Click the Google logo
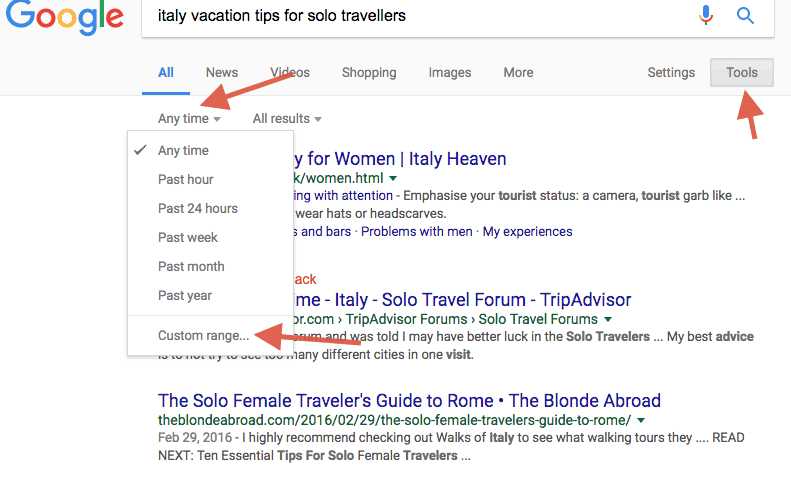Screen dimensions: 791x483 pos(63,17)
